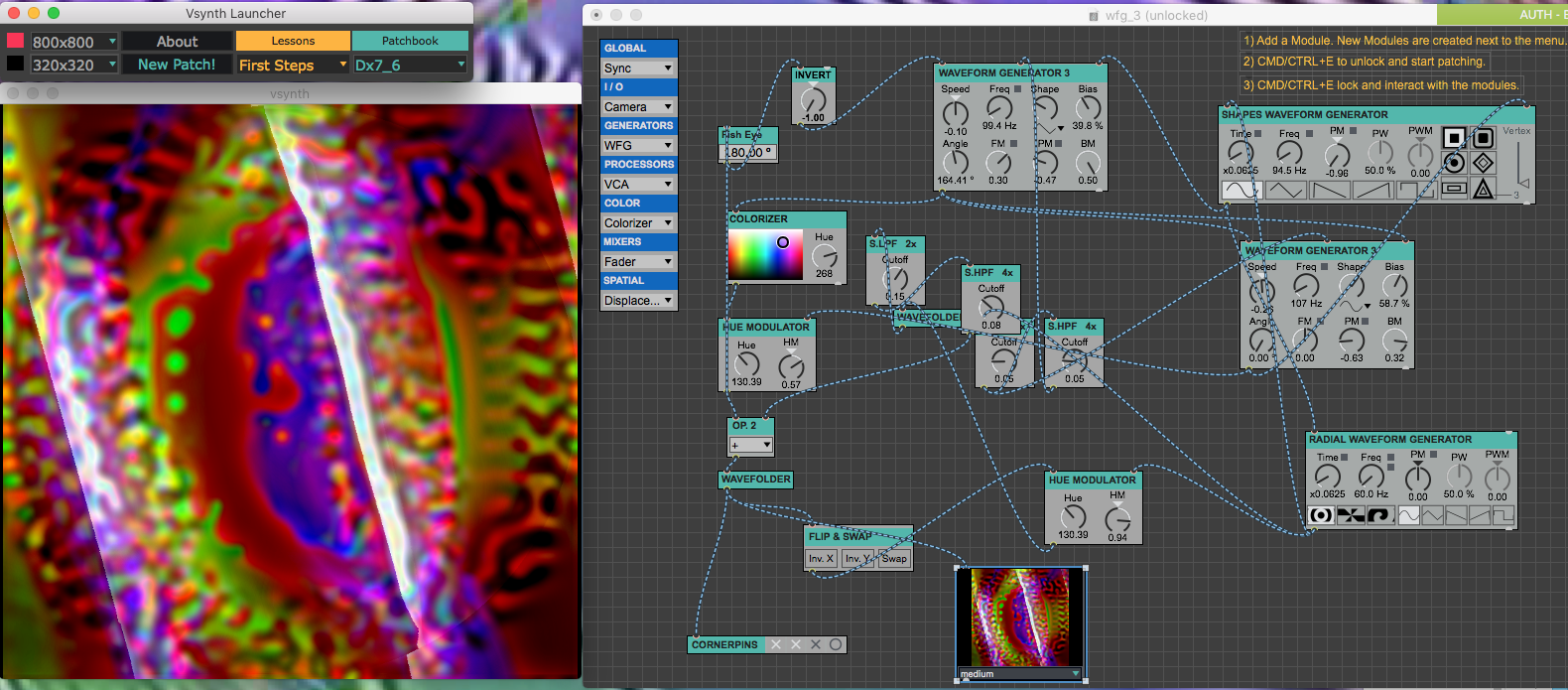Choose triangle waveform in Radial Waveform Generator
The image size is (1568, 690).
tap(1433, 515)
